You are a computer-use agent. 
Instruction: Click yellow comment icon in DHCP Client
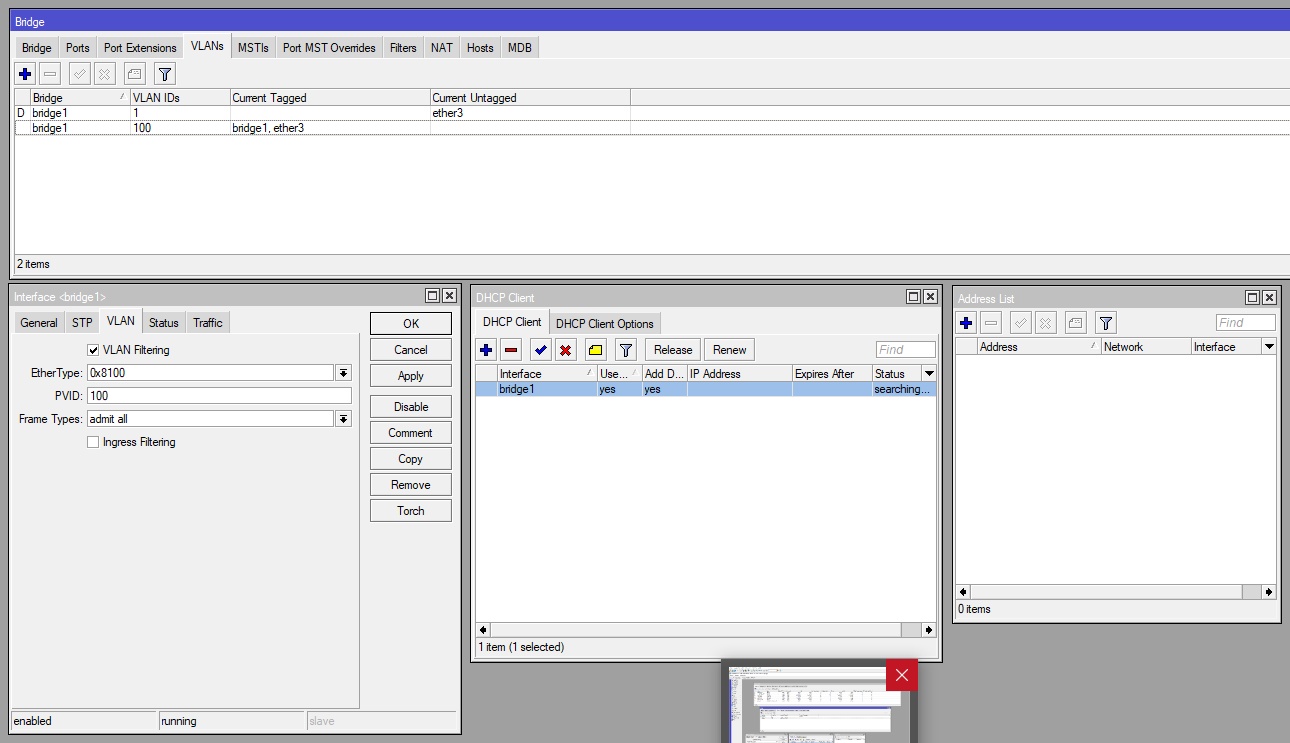[595, 350]
